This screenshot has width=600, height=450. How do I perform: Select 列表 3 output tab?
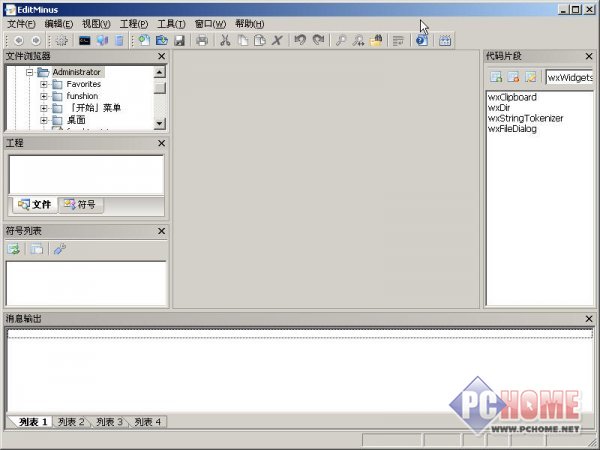109,422
